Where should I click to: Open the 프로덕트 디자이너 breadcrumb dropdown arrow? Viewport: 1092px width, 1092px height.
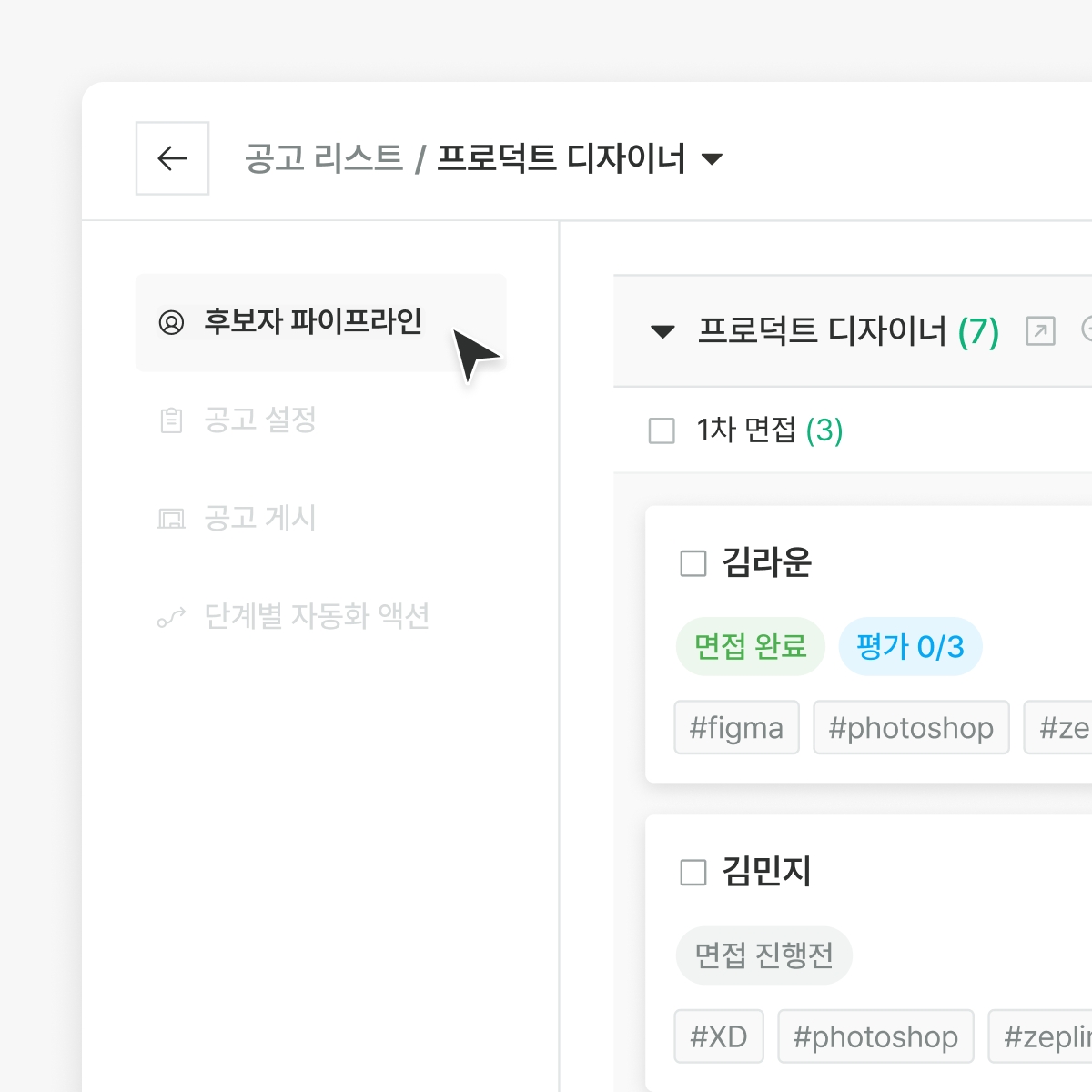pyautogui.click(x=713, y=159)
